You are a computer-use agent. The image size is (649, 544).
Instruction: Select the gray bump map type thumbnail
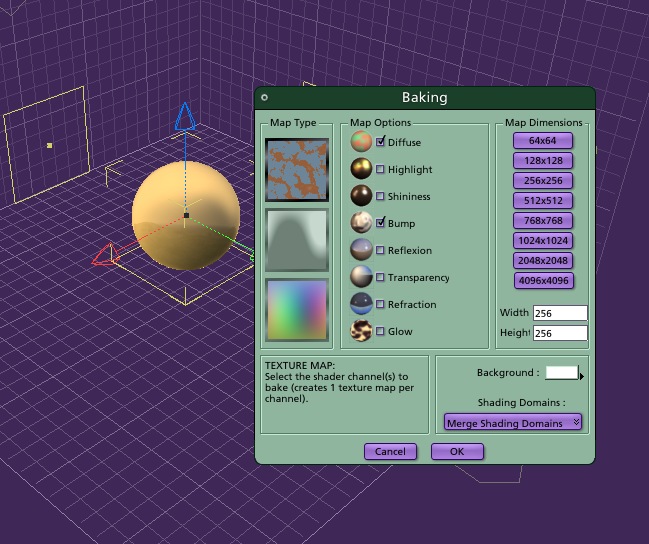[x=297, y=240]
